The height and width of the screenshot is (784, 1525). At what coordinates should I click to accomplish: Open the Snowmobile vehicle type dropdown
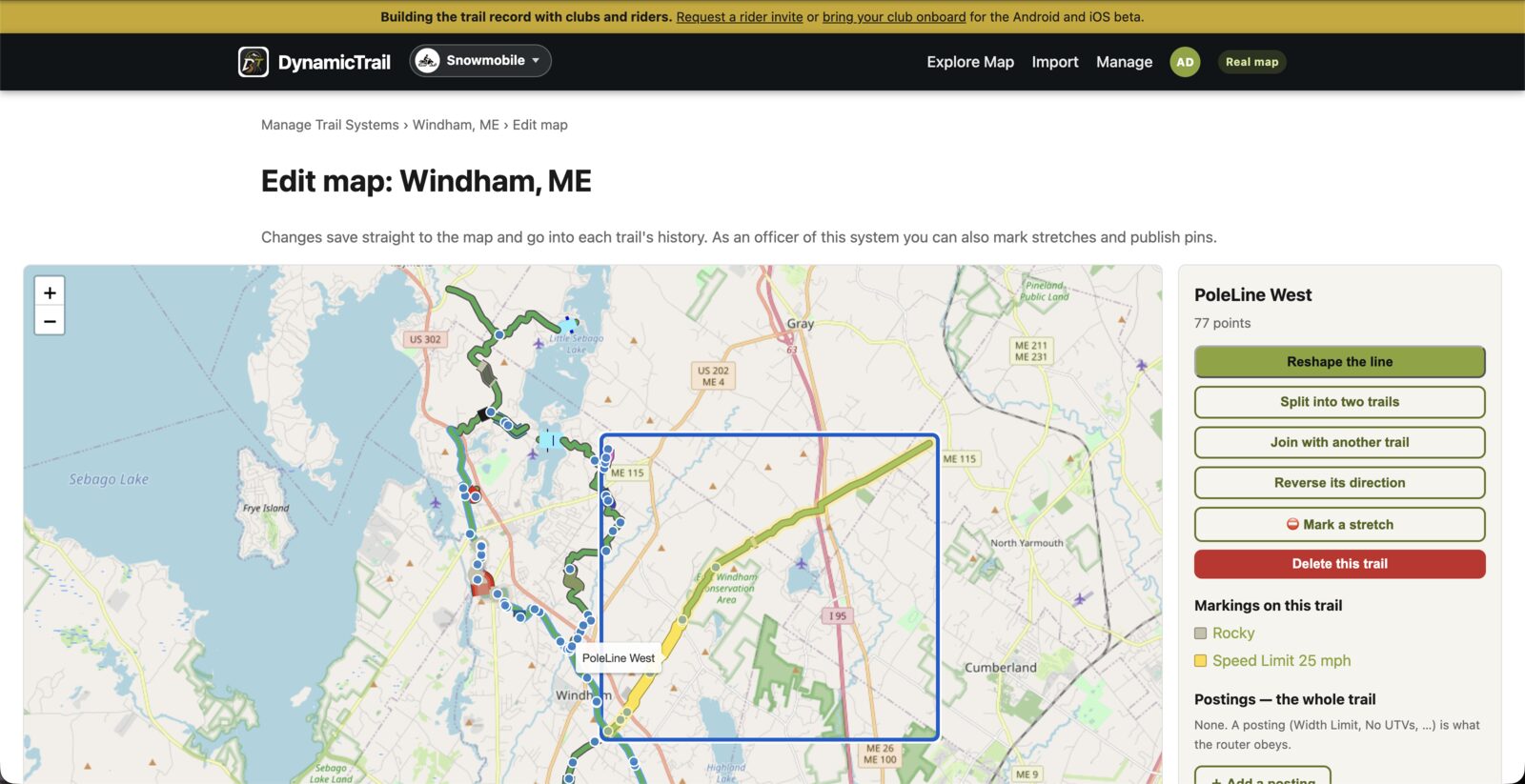(480, 61)
